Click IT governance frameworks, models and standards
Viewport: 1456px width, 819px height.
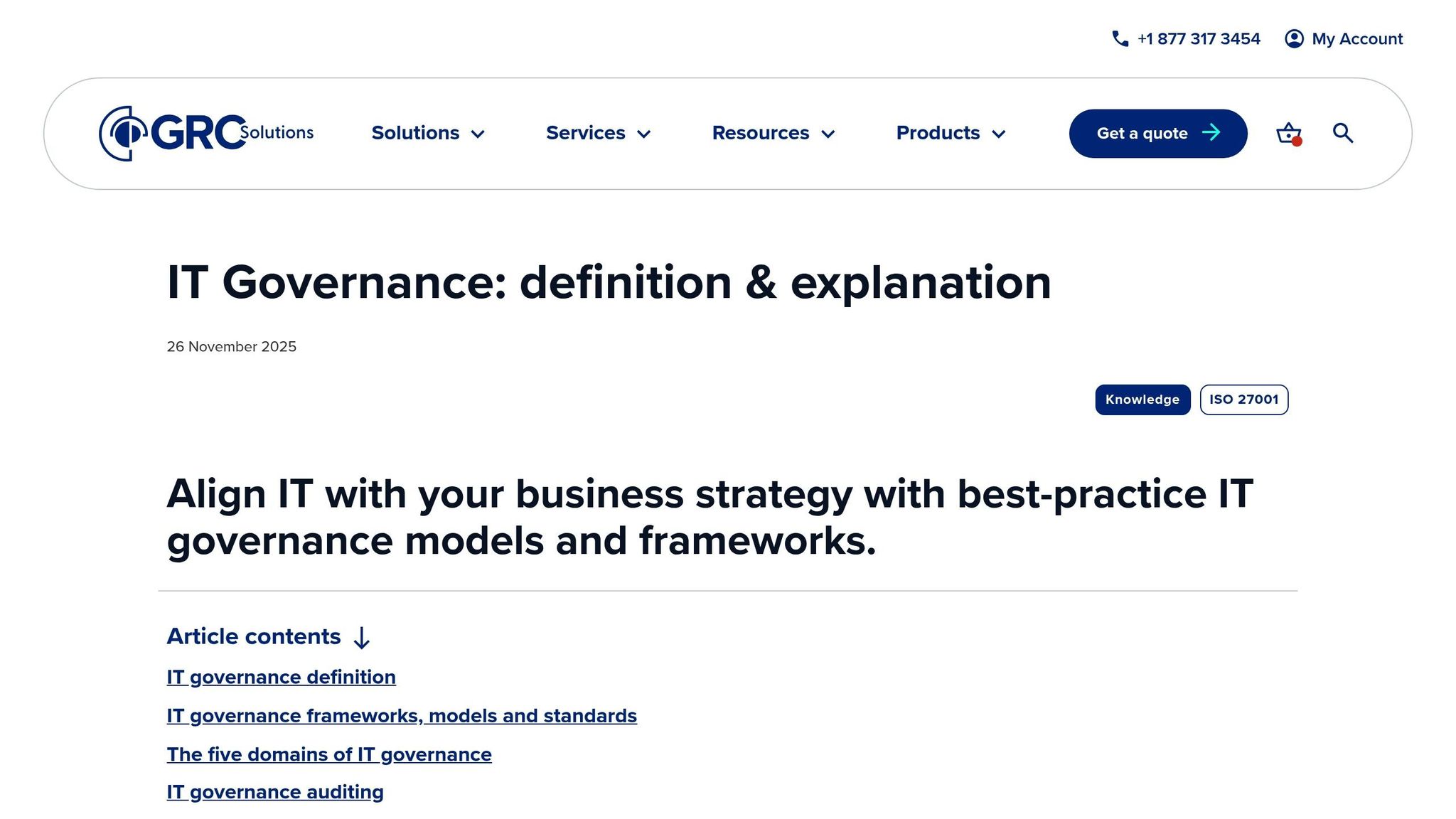[401, 716]
